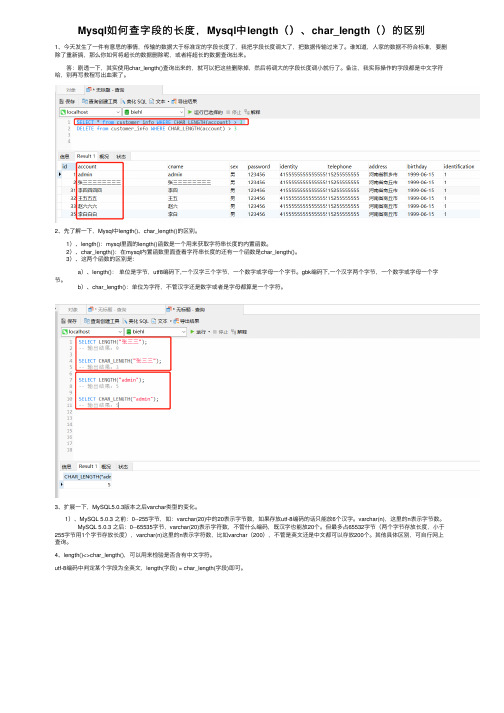504x713 pixels.
Task: Select admin cell in account column
Action: tap(85, 174)
